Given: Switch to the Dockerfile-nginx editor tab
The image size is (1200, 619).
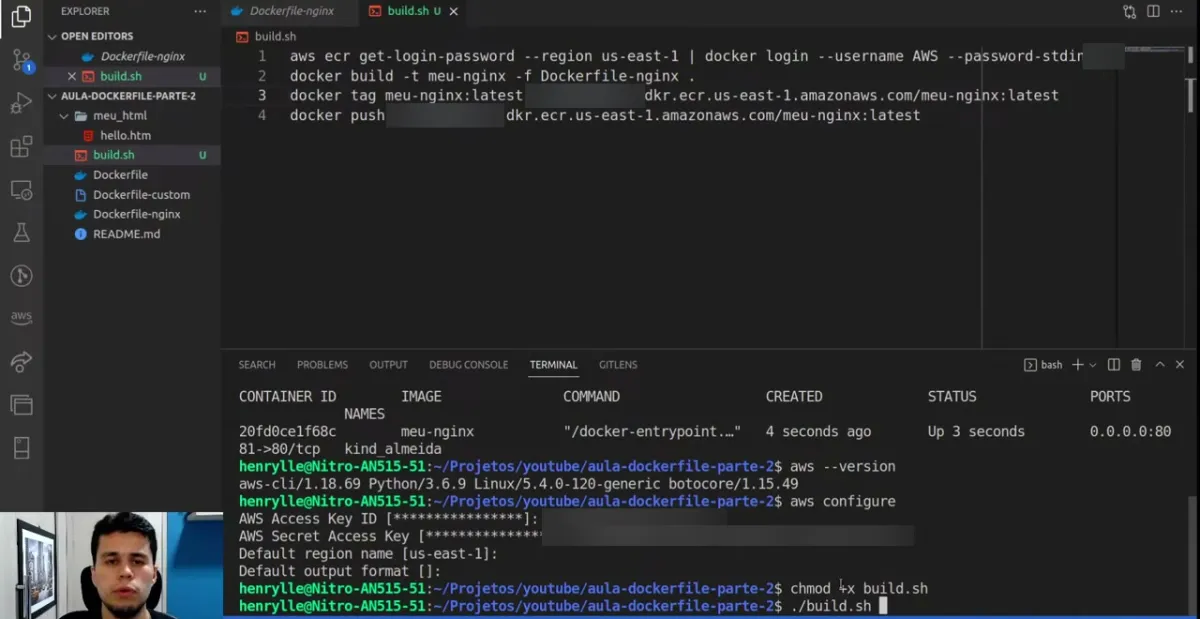Looking at the screenshot, I should pos(290,11).
